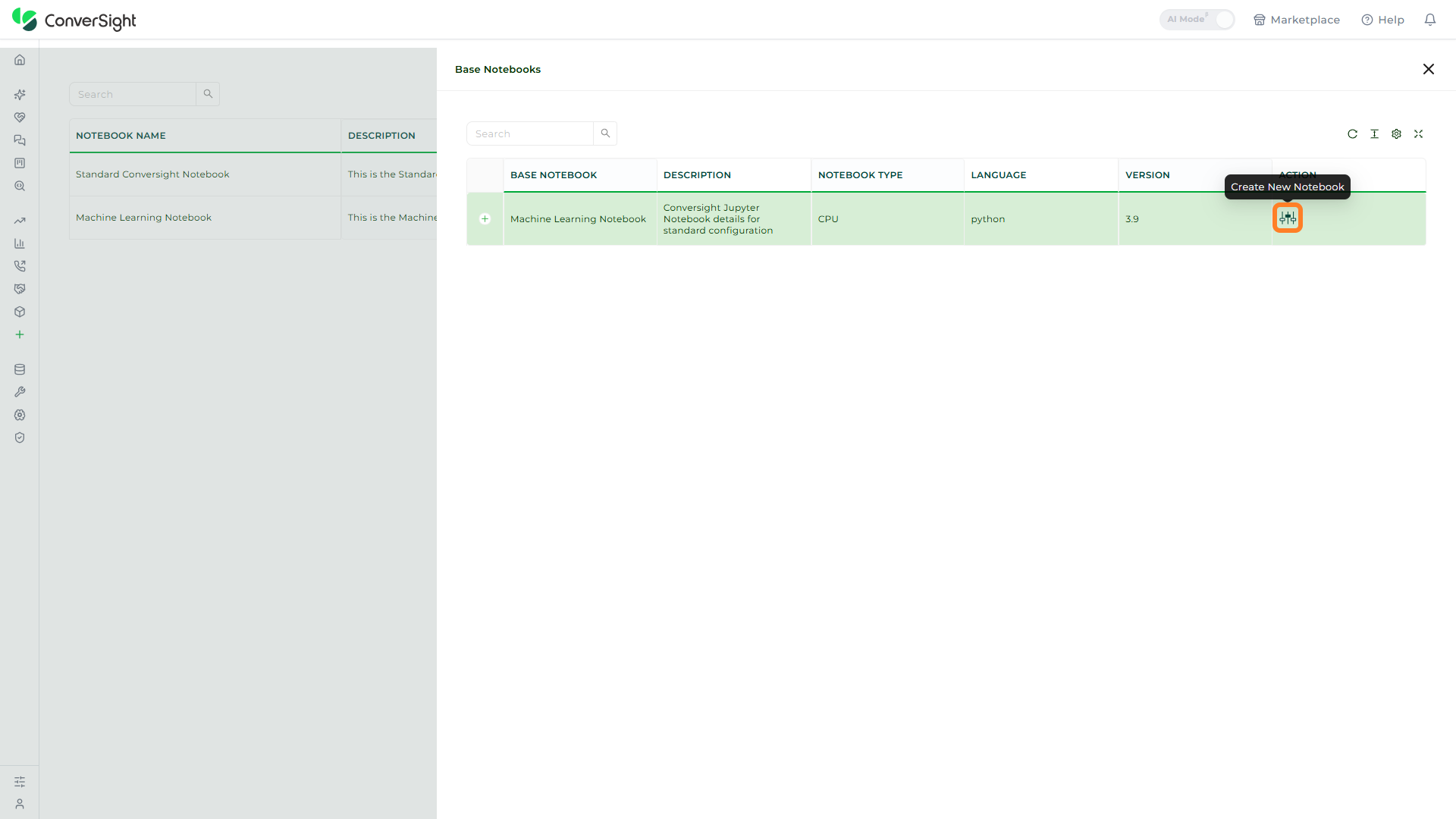Click the Base Notebooks search field
This screenshot has height=819, width=1456.
530,133
